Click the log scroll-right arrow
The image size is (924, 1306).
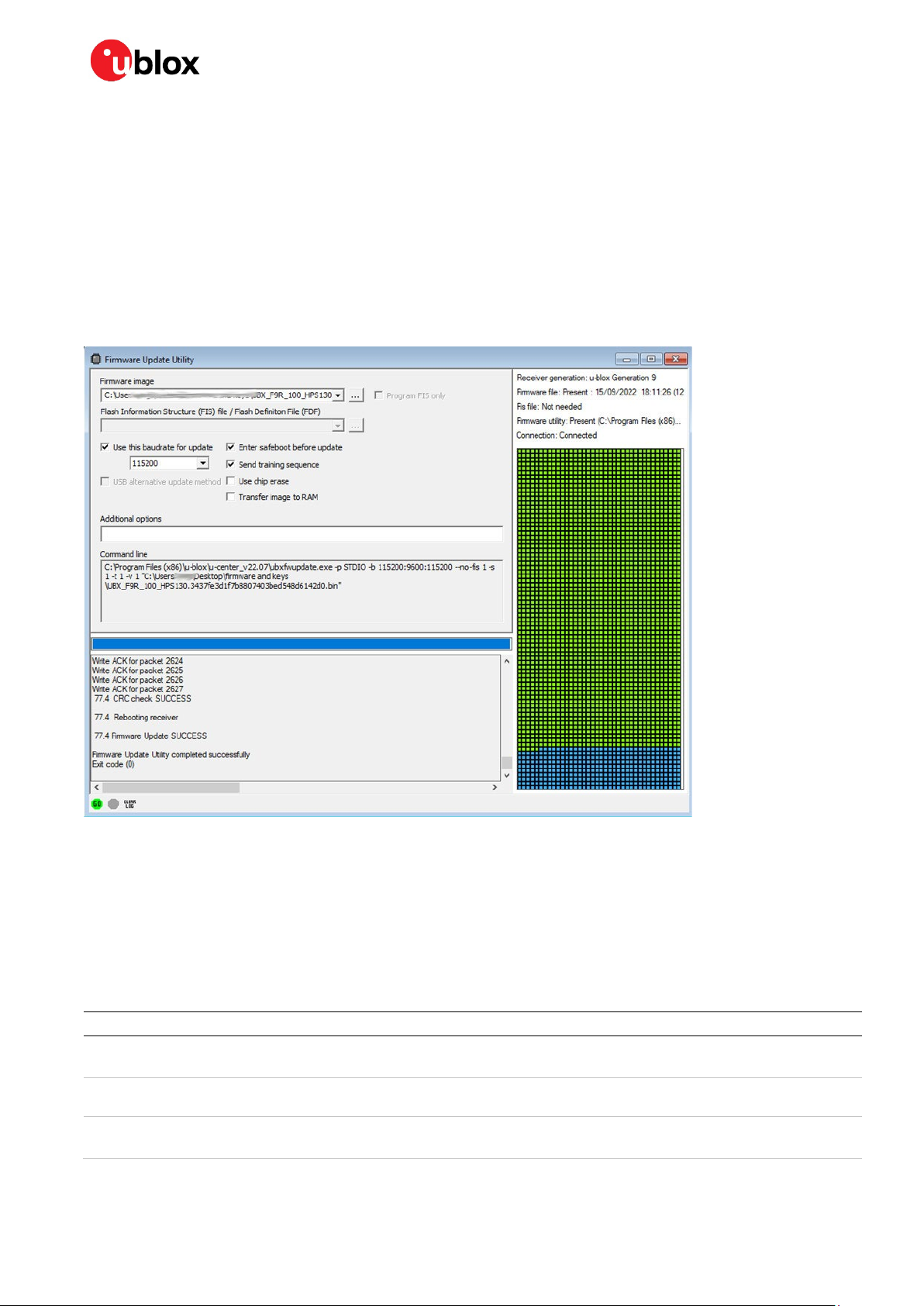(495, 787)
